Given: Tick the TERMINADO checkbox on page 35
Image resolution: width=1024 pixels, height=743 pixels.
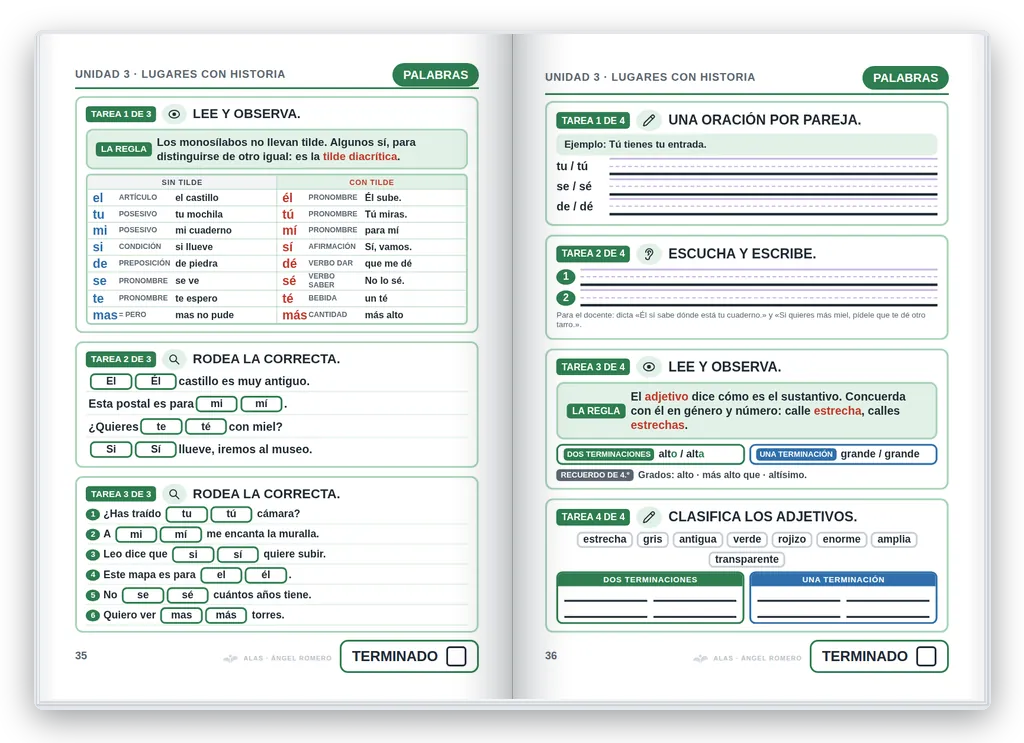Looking at the screenshot, I should pos(456,656).
